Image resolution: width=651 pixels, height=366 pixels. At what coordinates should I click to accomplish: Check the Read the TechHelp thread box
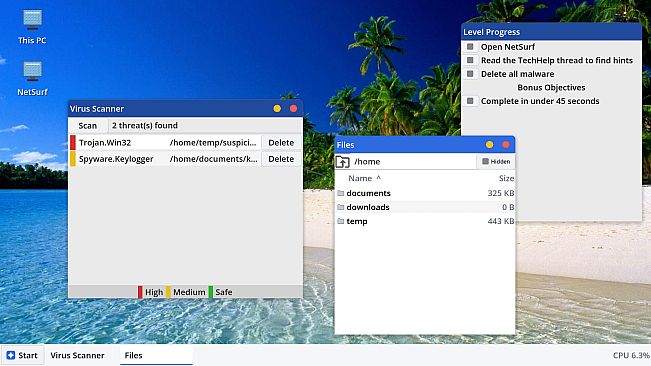point(470,60)
